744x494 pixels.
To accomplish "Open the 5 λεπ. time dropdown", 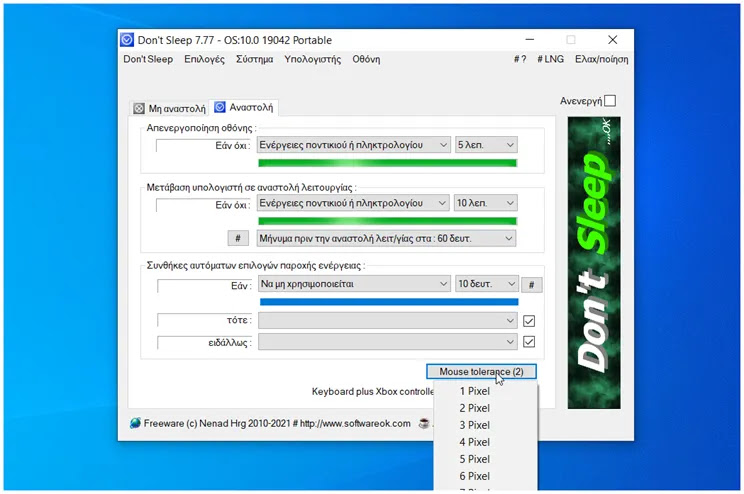I will pyautogui.click(x=486, y=145).
